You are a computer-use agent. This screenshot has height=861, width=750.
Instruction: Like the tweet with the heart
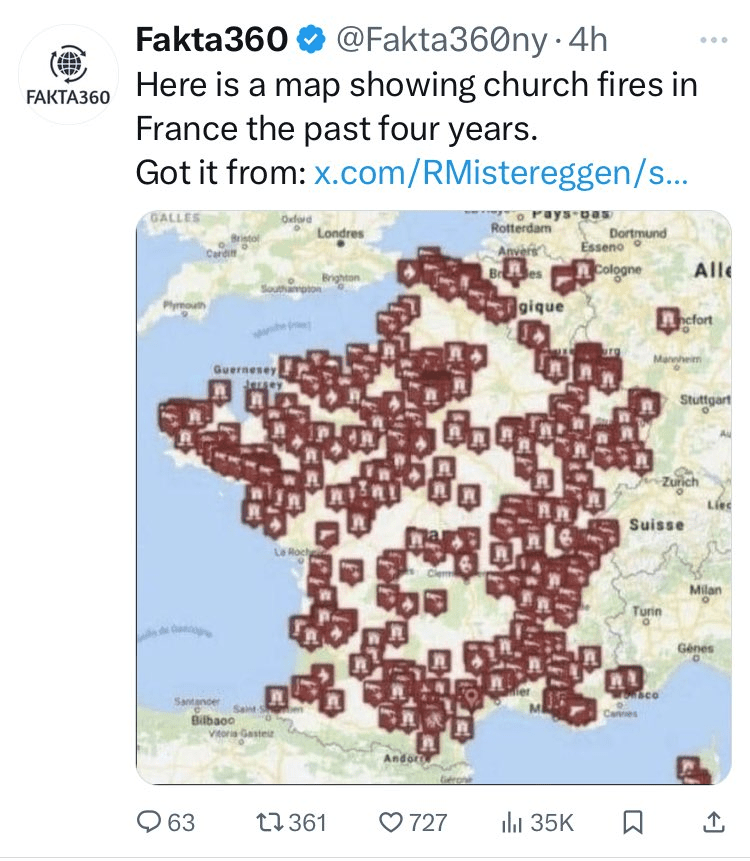pos(391,822)
